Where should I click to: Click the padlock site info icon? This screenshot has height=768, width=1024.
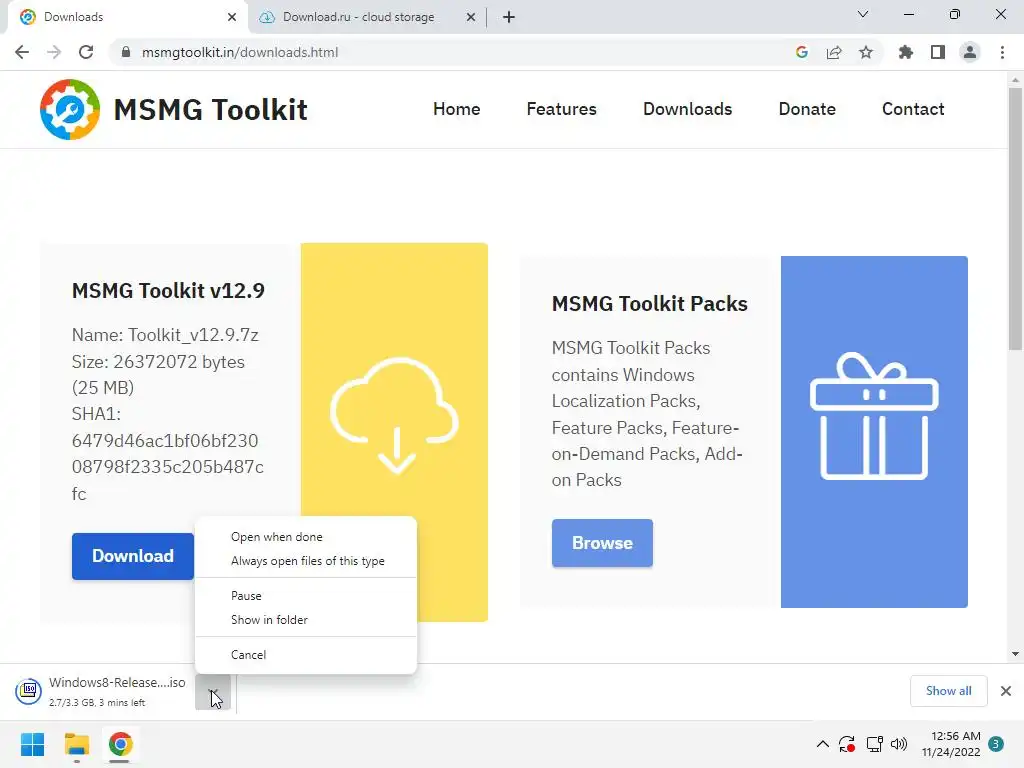pos(126,52)
